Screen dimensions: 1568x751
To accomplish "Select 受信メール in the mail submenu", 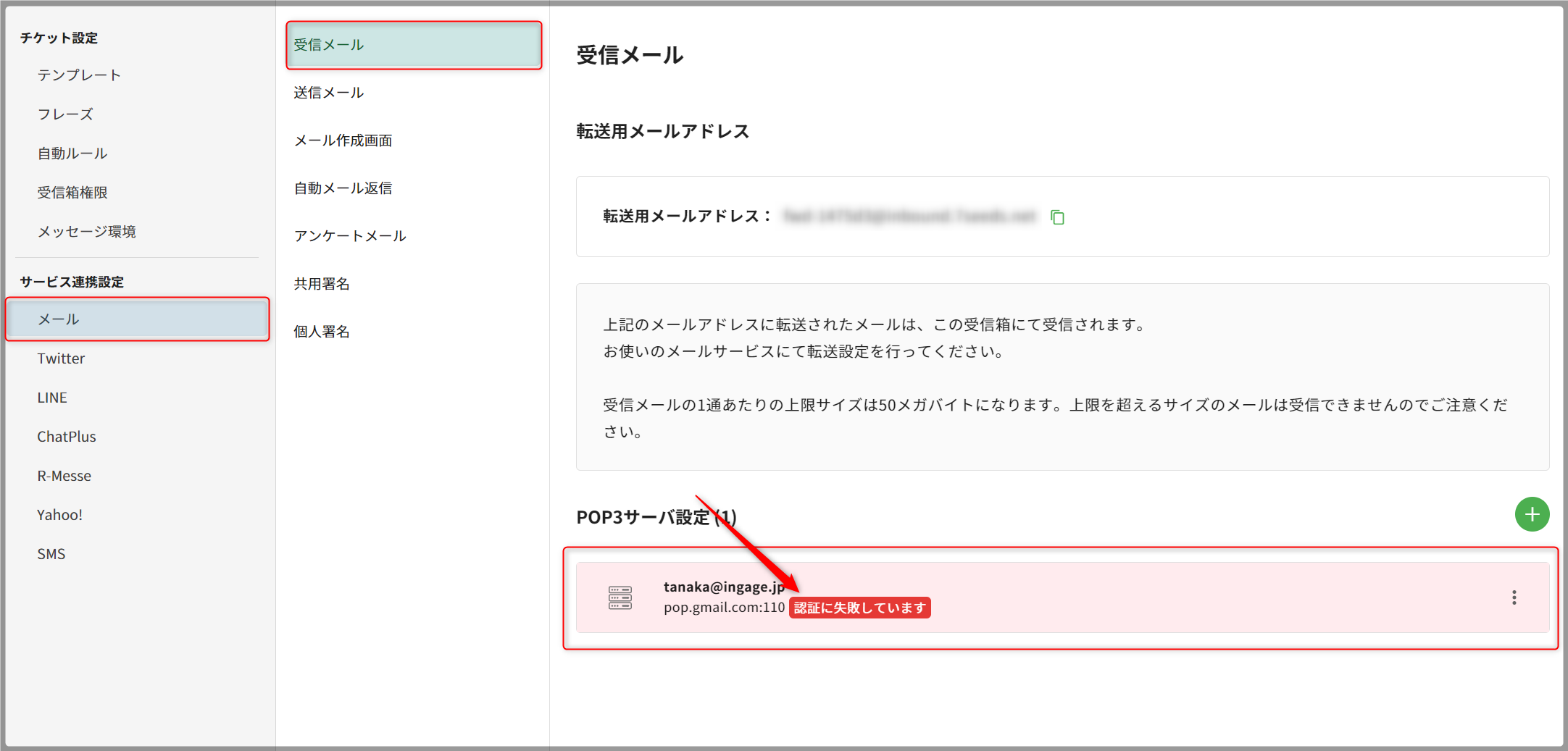I will [x=414, y=45].
